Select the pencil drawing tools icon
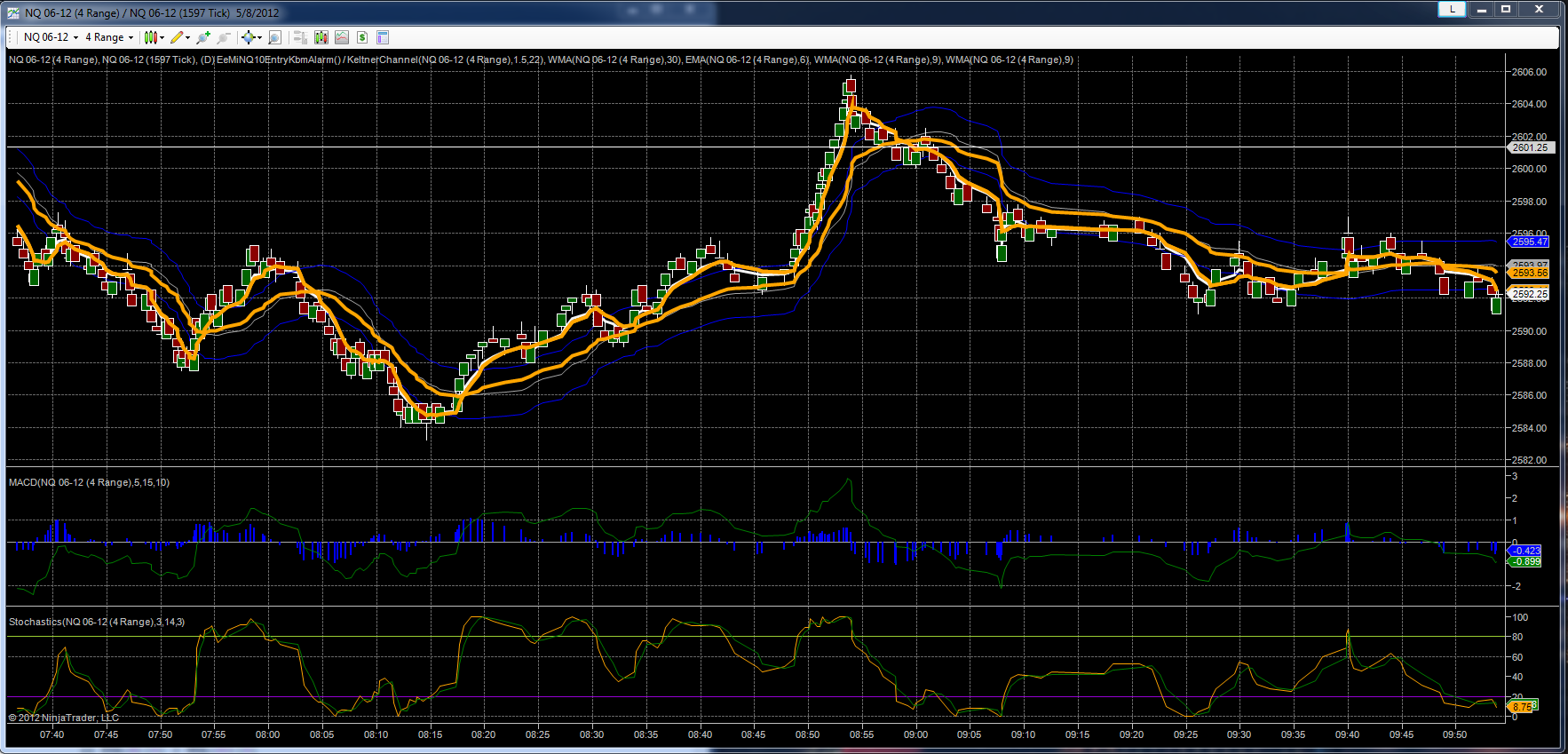 pos(177,37)
